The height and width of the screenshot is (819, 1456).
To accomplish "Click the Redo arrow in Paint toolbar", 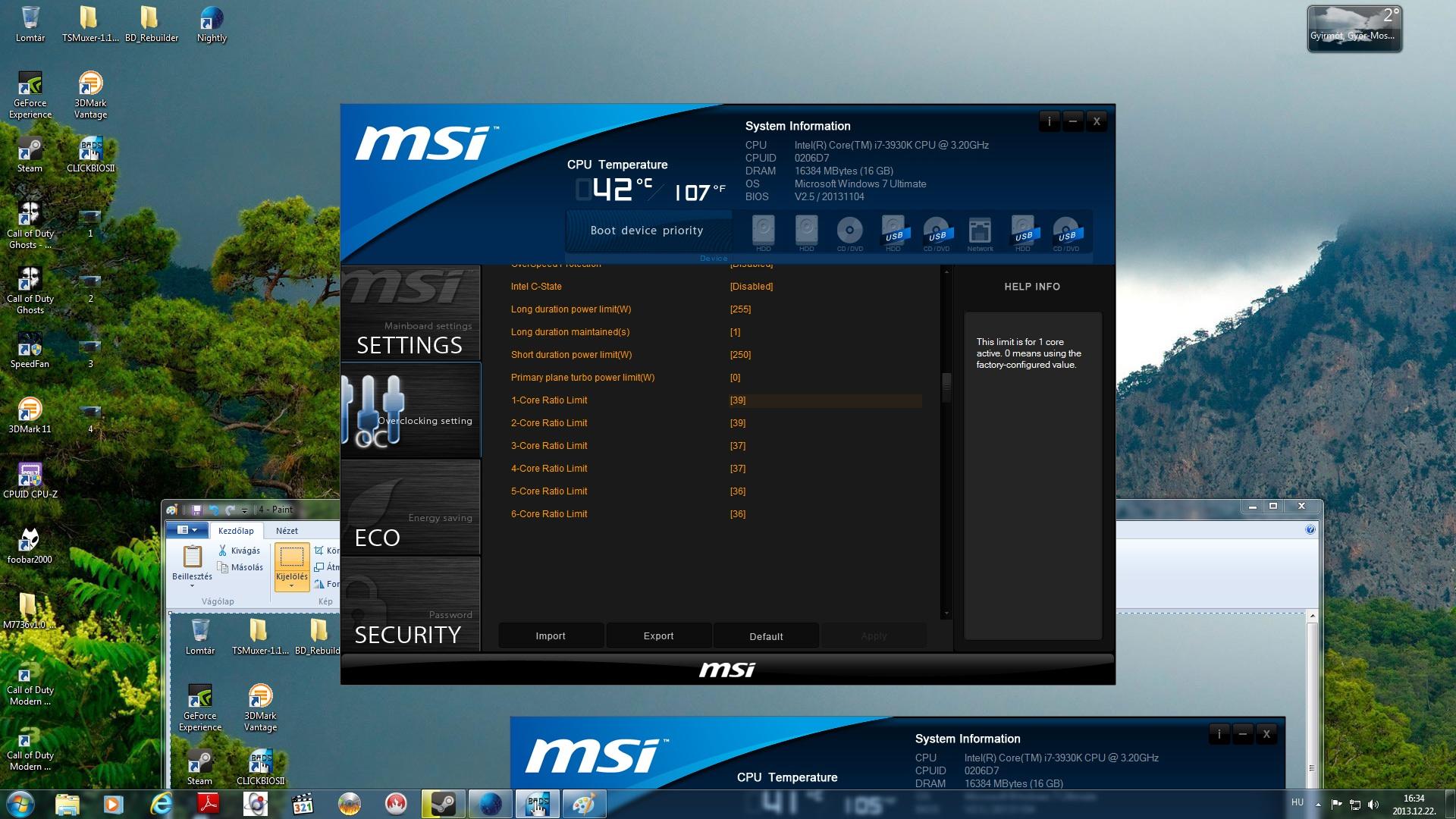I will pos(231,510).
